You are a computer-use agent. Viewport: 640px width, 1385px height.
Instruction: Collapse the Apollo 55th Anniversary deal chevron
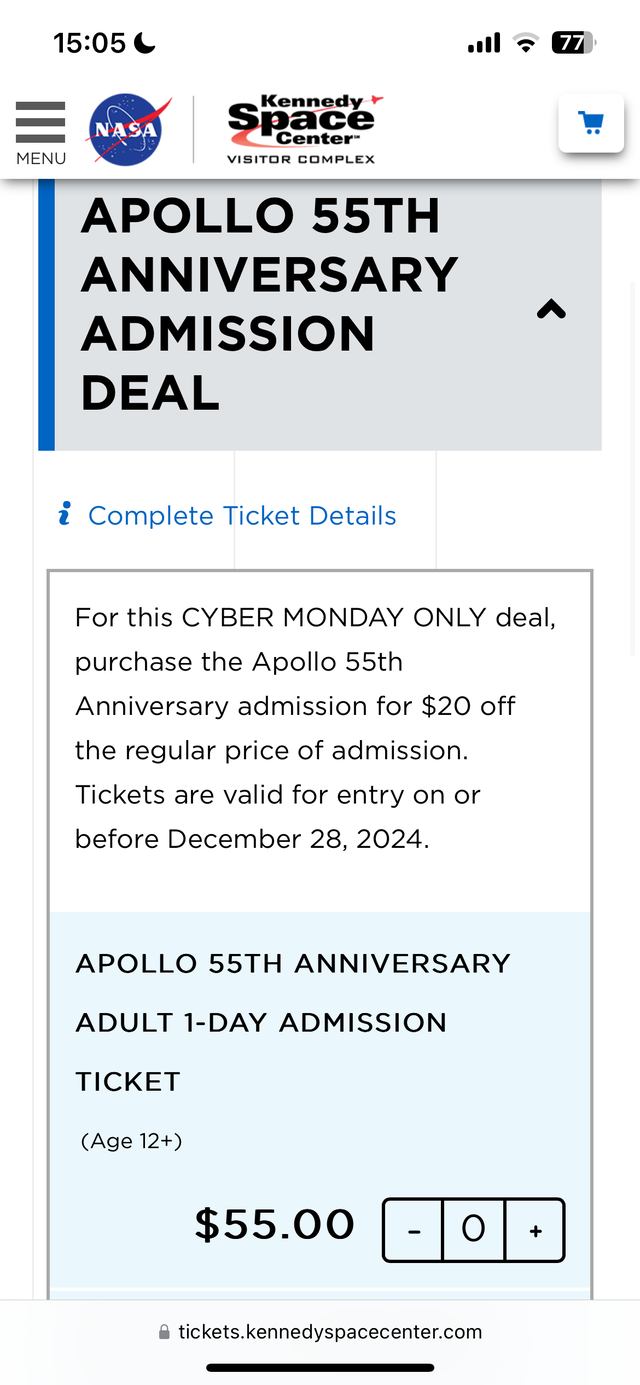(551, 310)
